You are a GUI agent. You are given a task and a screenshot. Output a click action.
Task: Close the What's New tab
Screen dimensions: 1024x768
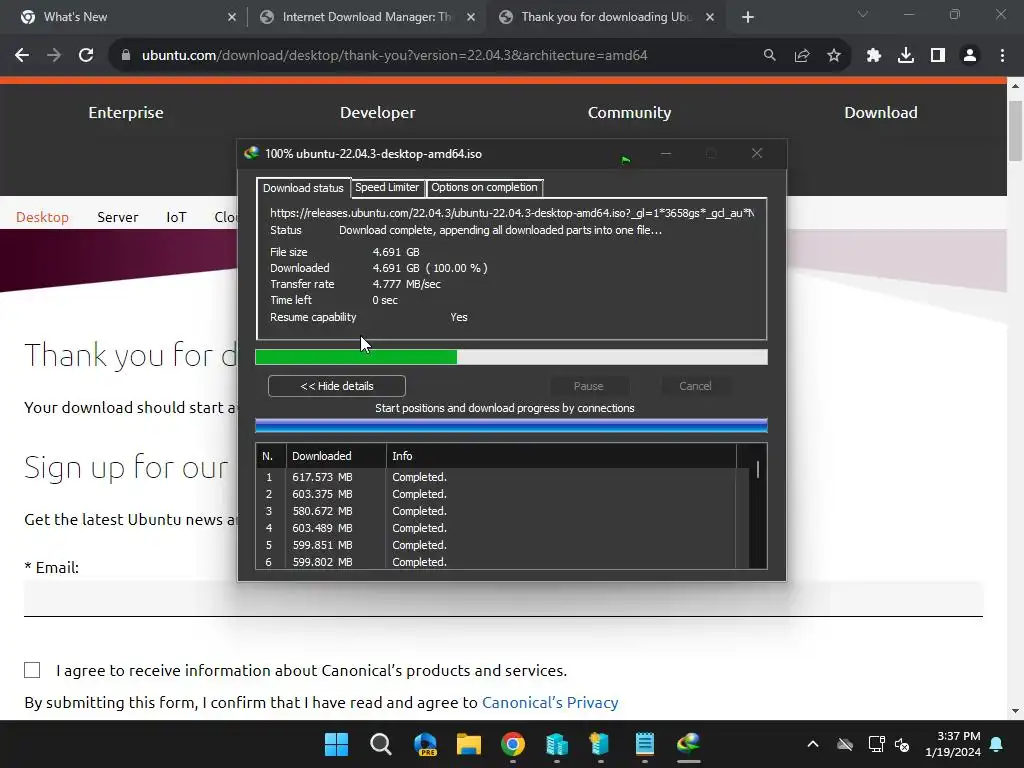click(x=232, y=18)
